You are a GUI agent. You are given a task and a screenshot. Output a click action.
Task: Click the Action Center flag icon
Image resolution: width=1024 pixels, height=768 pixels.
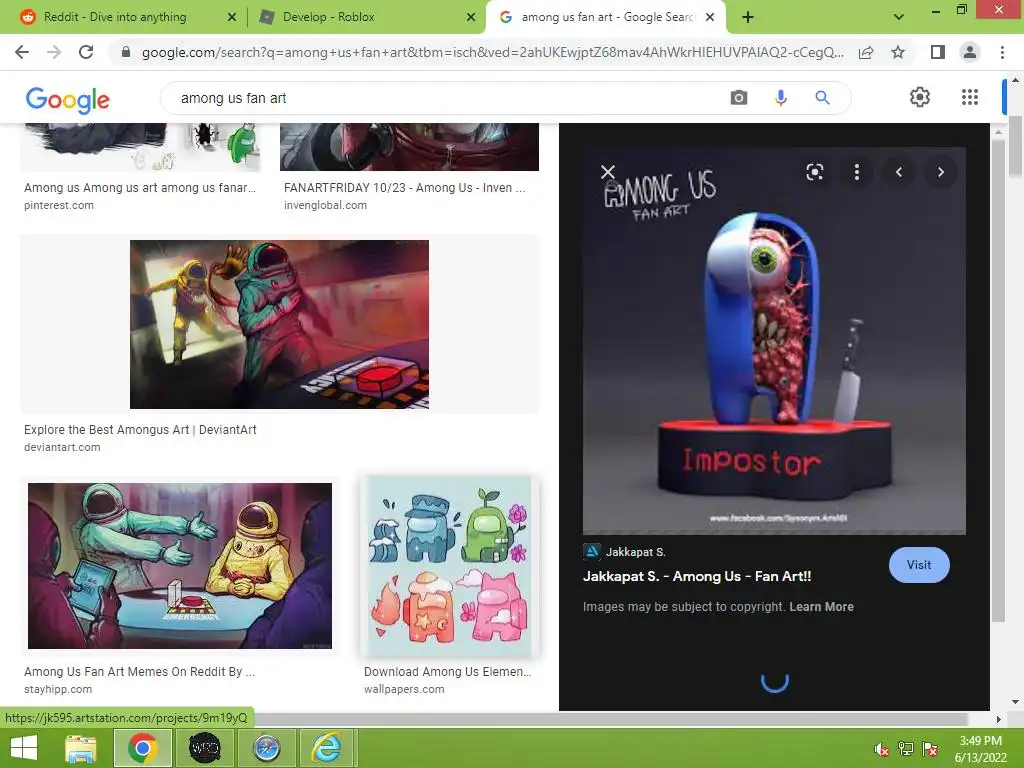click(x=930, y=749)
